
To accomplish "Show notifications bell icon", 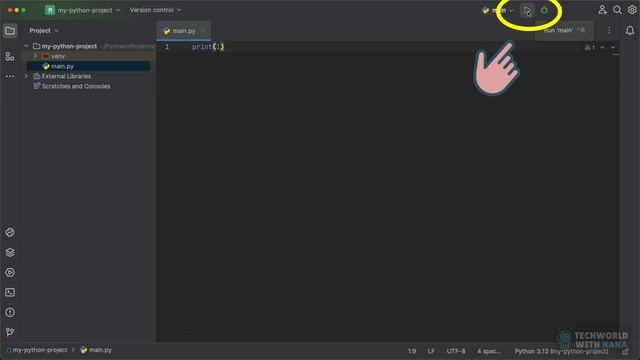I will 630,31.
